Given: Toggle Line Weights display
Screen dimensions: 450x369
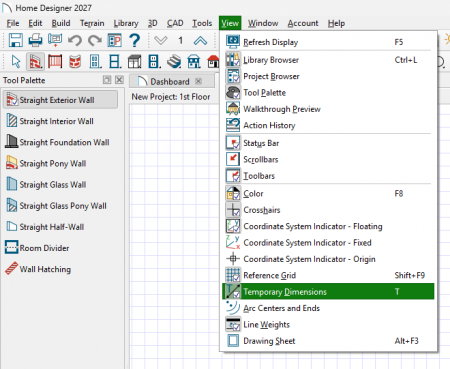Looking at the screenshot, I should [x=328, y=324].
